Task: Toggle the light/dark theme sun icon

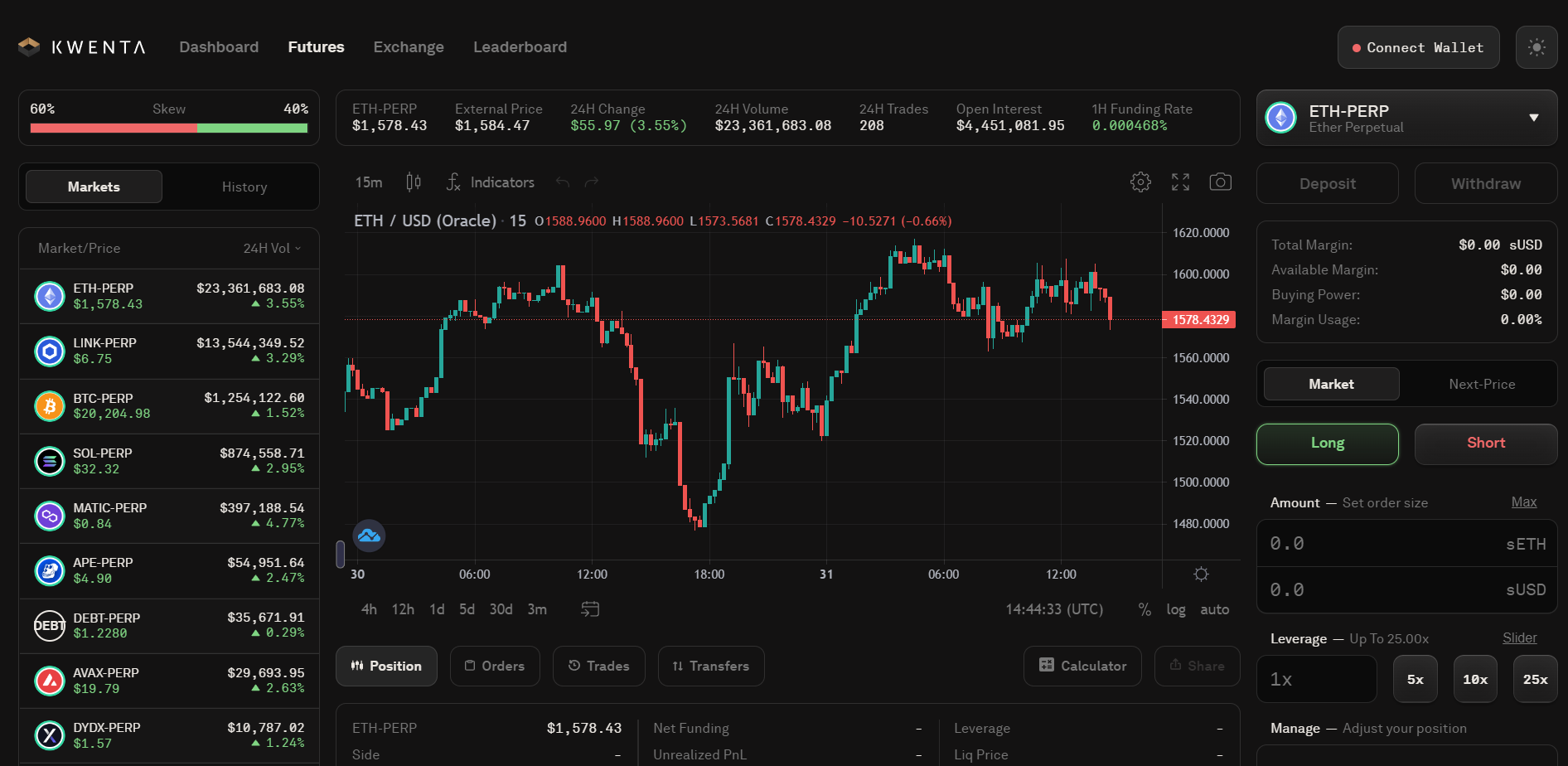Action: (x=1536, y=47)
